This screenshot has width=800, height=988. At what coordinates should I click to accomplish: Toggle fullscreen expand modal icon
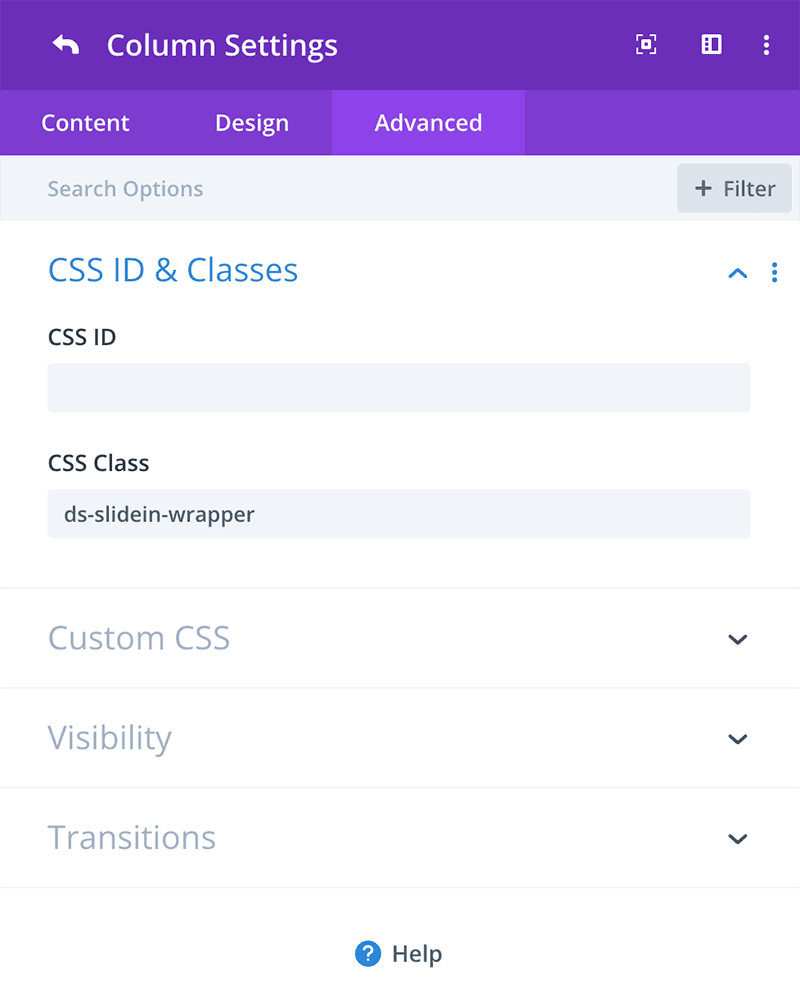(646, 45)
